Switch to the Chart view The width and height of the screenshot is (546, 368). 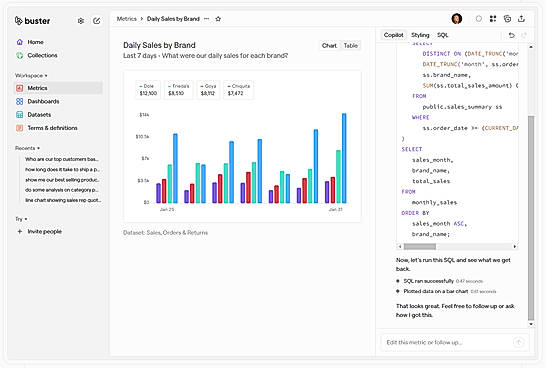329,46
